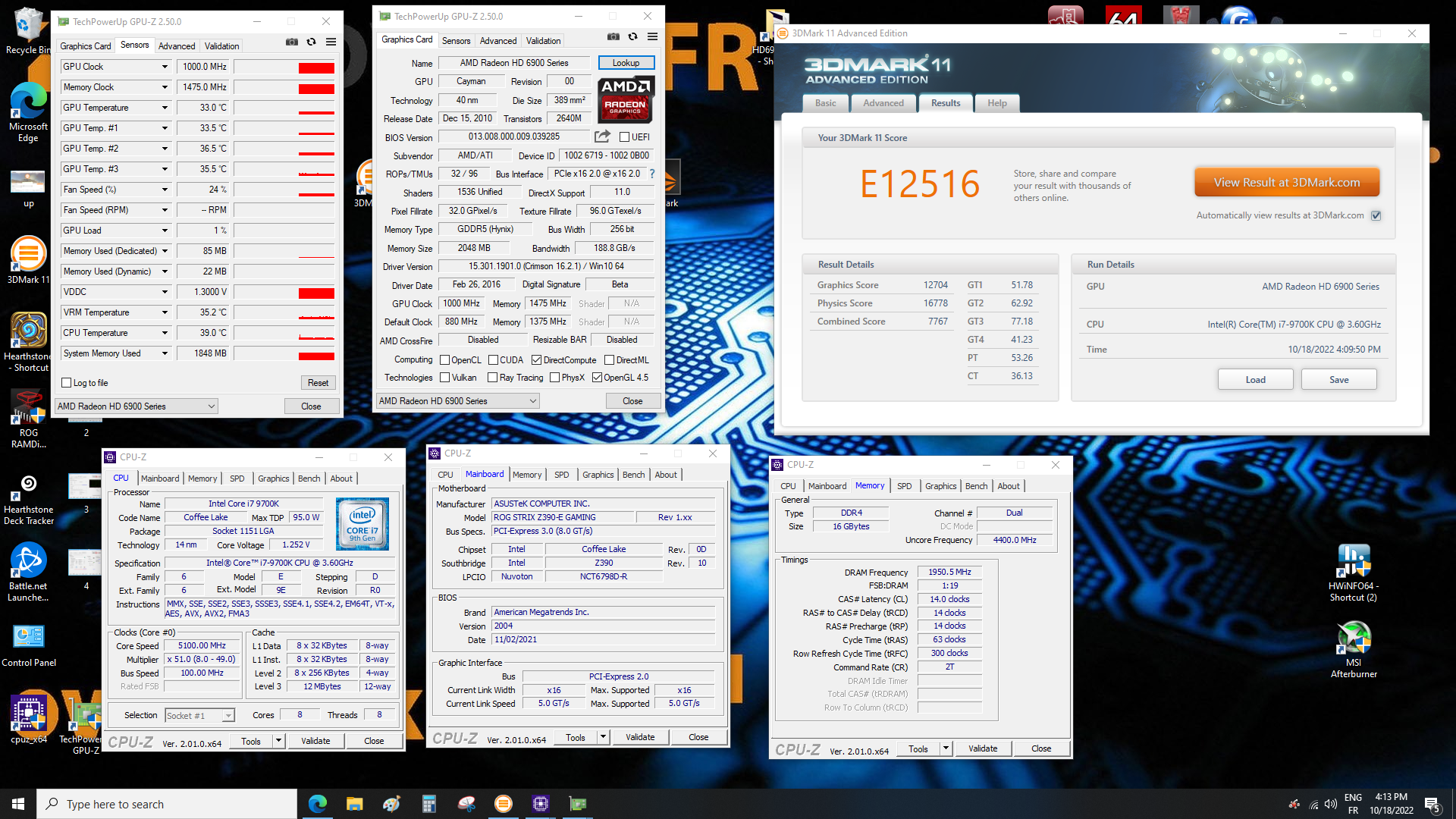The height and width of the screenshot is (819, 1456).
Task: Expand the VDDC sensor dropdown
Action: pos(165,292)
